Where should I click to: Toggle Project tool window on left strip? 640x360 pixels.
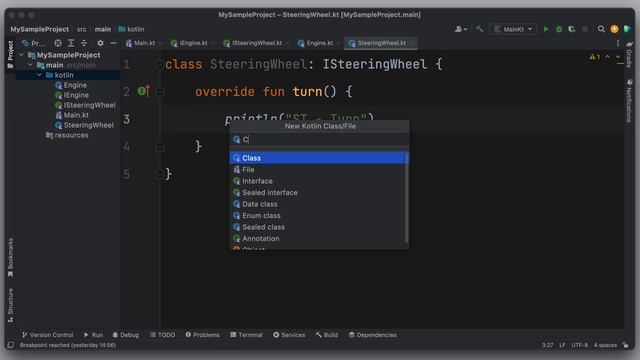10,55
